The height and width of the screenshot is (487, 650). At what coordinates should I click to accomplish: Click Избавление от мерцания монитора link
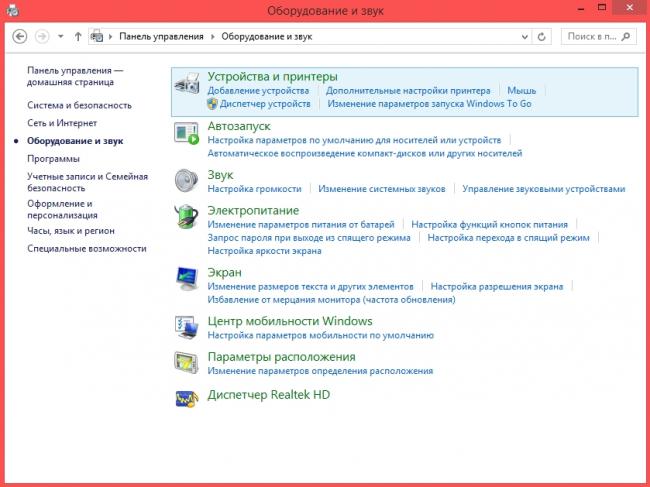331,300
